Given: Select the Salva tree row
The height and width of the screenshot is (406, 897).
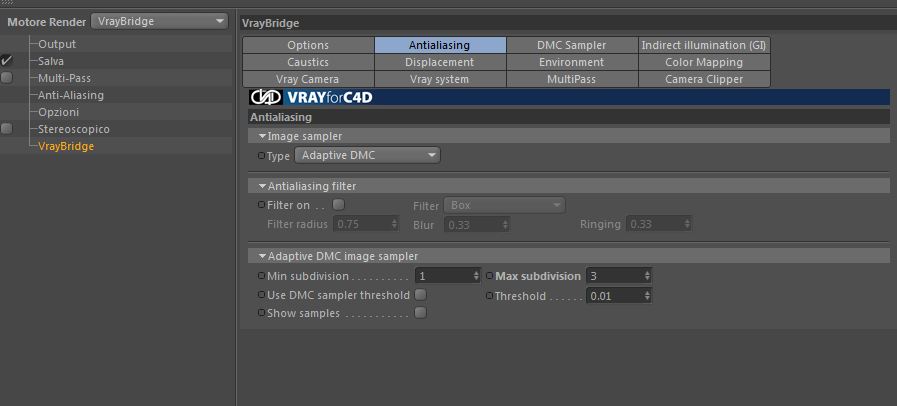Looking at the screenshot, I should click(x=51, y=61).
